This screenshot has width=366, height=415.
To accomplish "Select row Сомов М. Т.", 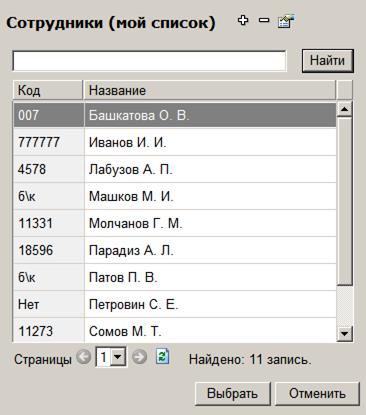I will (175, 330).
